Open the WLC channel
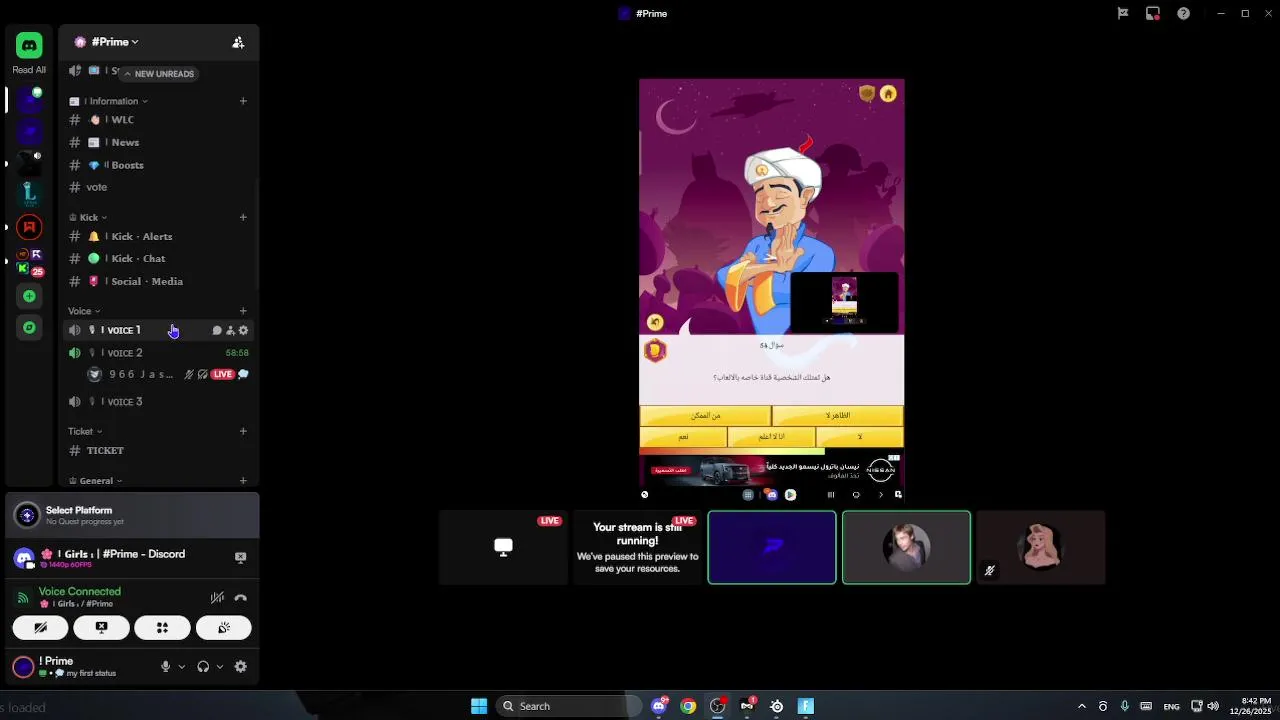1280x720 pixels. pyautogui.click(x=158, y=120)
